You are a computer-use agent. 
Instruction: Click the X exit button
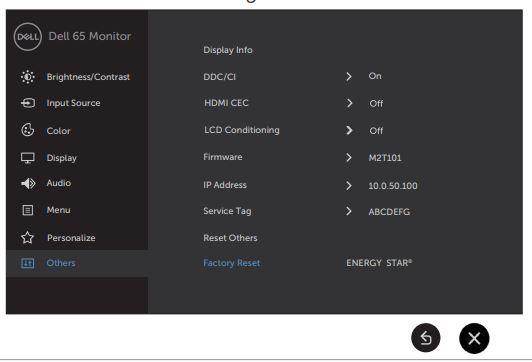click(x=474, y=338)
